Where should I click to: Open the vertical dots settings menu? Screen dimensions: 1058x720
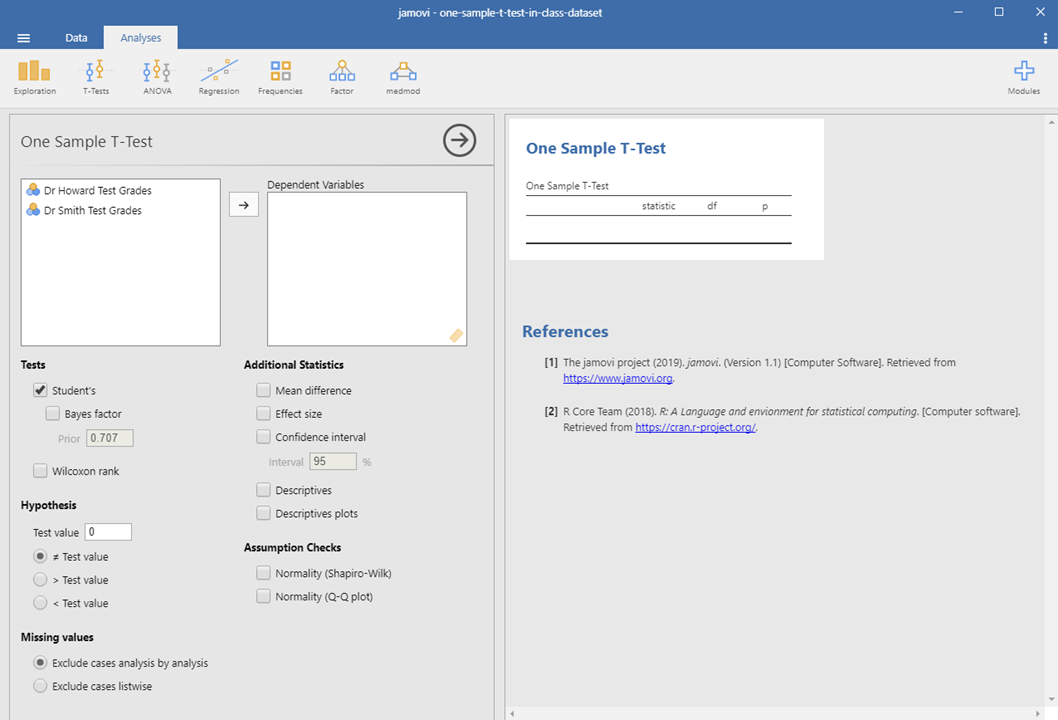[1045, 38]
